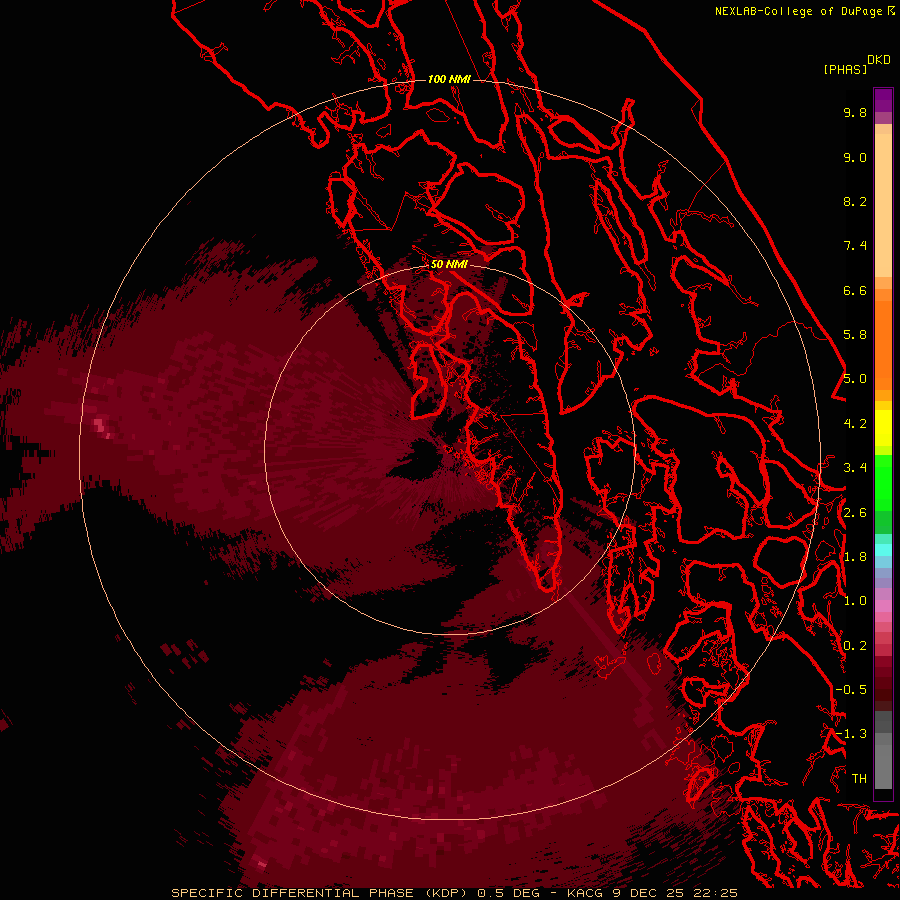This screenshot has height=900, width=900.
Task: Click the 0.2 scale value
Action: pos(855,646)
